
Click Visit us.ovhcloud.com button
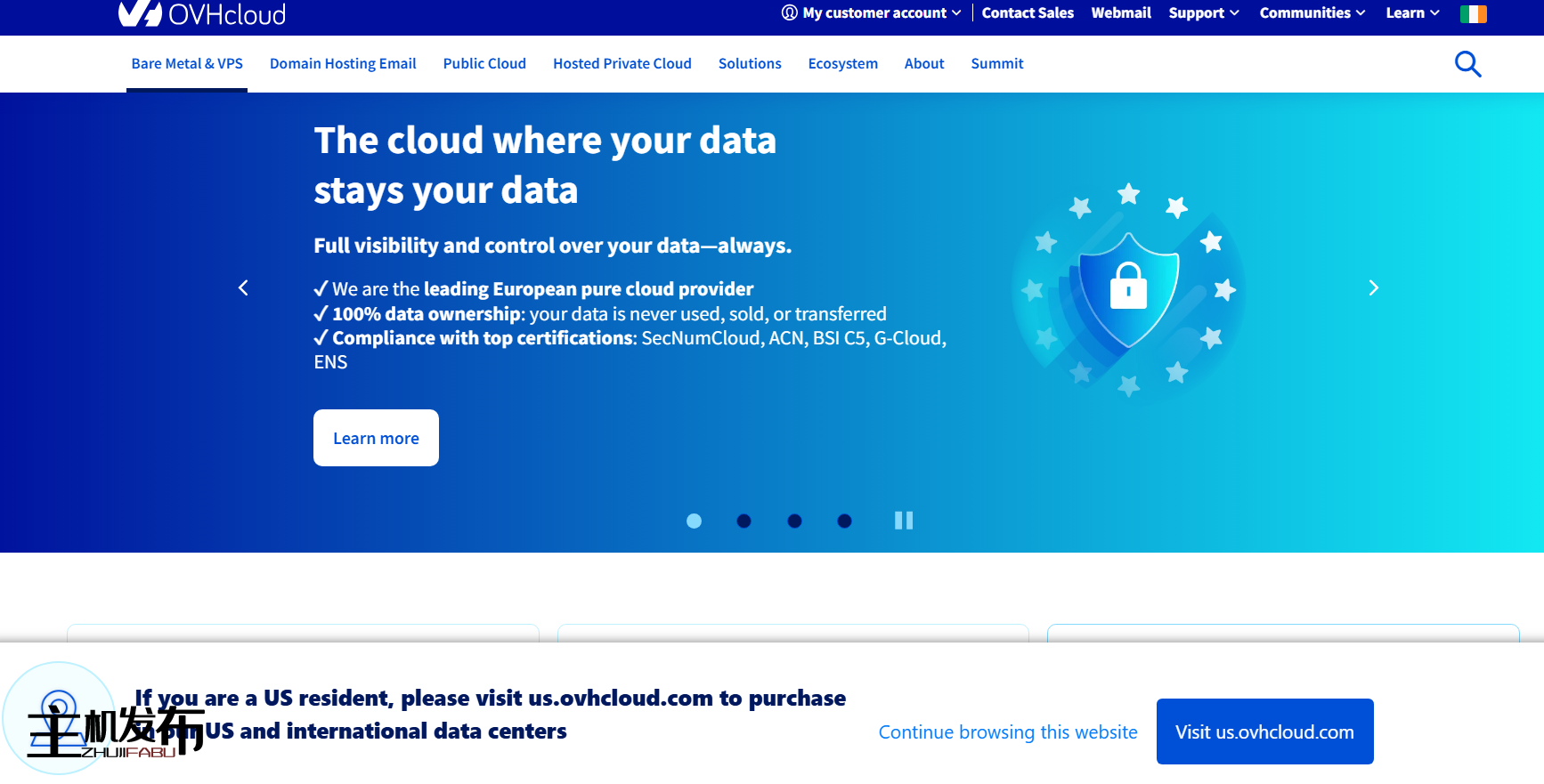click(1264, 731)
